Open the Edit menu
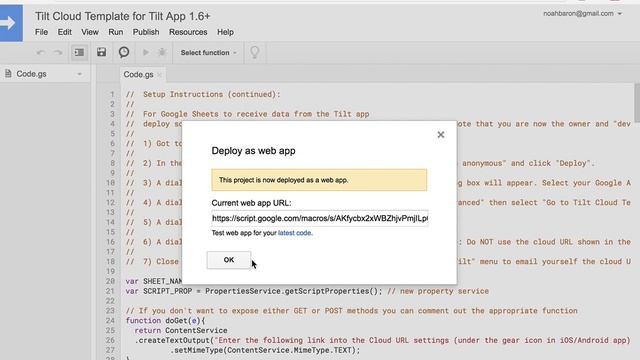Image resolution: width=640 pixels, height=360 pixels. (64, 32)
